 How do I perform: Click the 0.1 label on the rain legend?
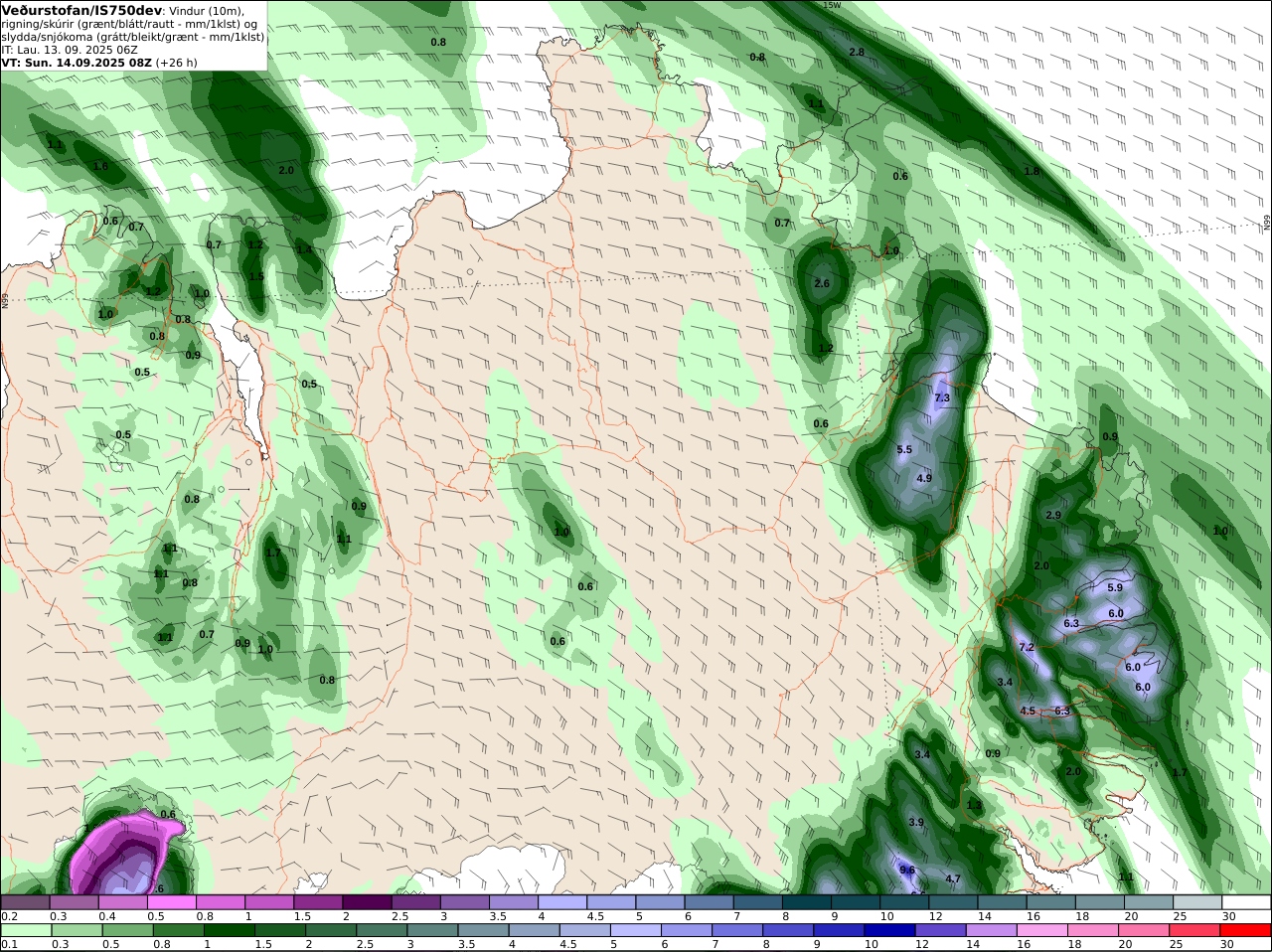point(8,944)
